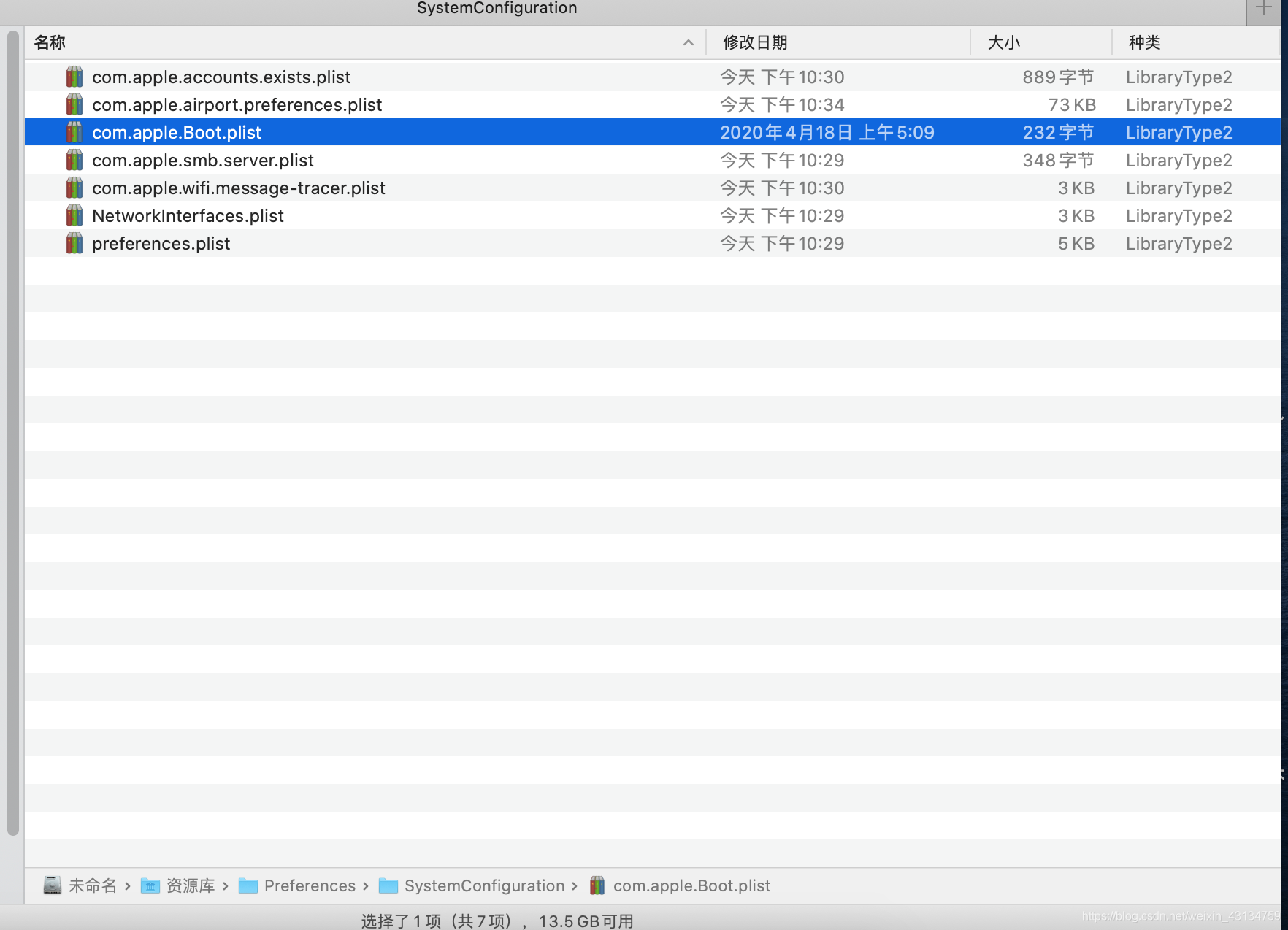
Task: Add a new tab with plus button
Action: click(x=1264, y=8)
